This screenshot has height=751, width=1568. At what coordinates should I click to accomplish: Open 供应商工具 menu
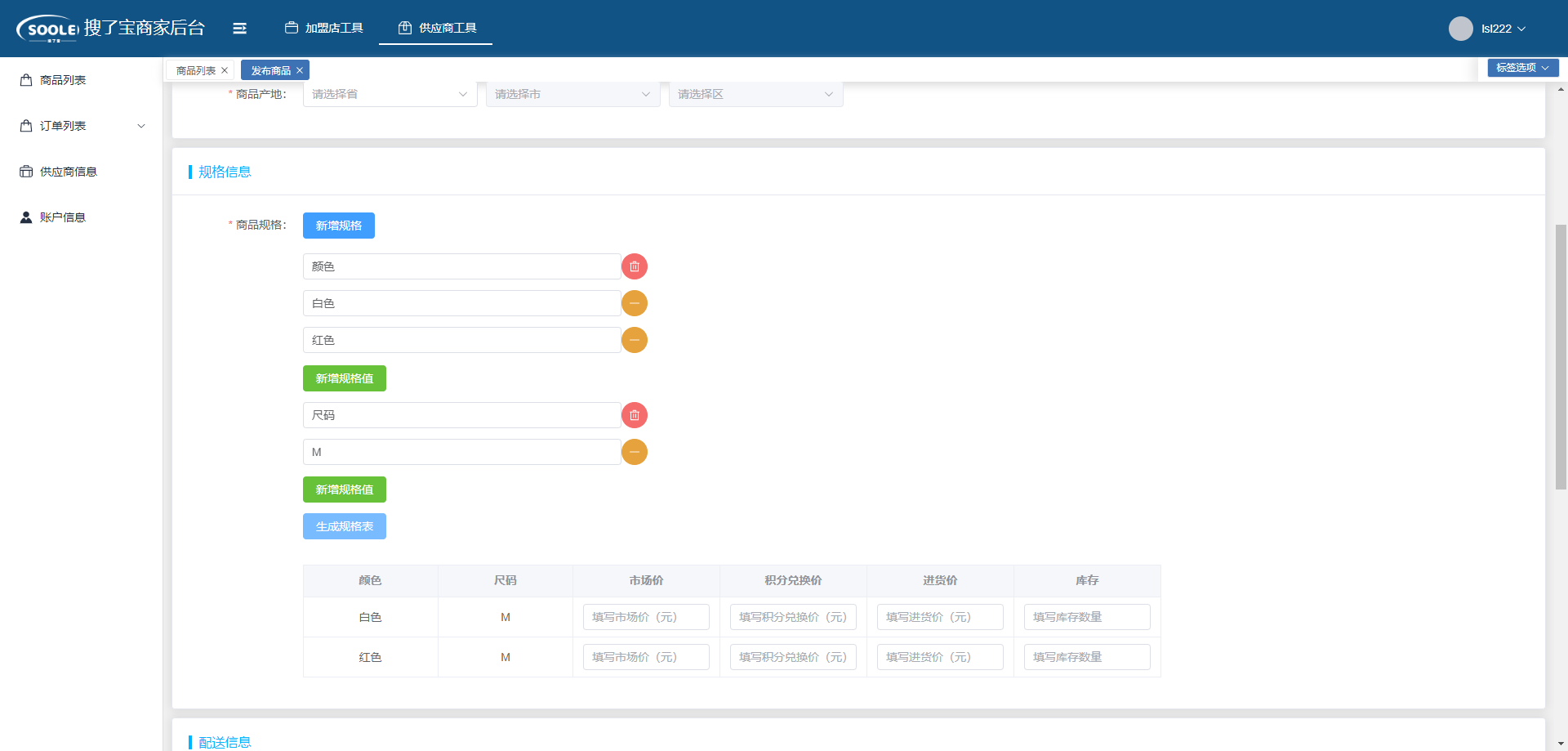click(437, 28)
